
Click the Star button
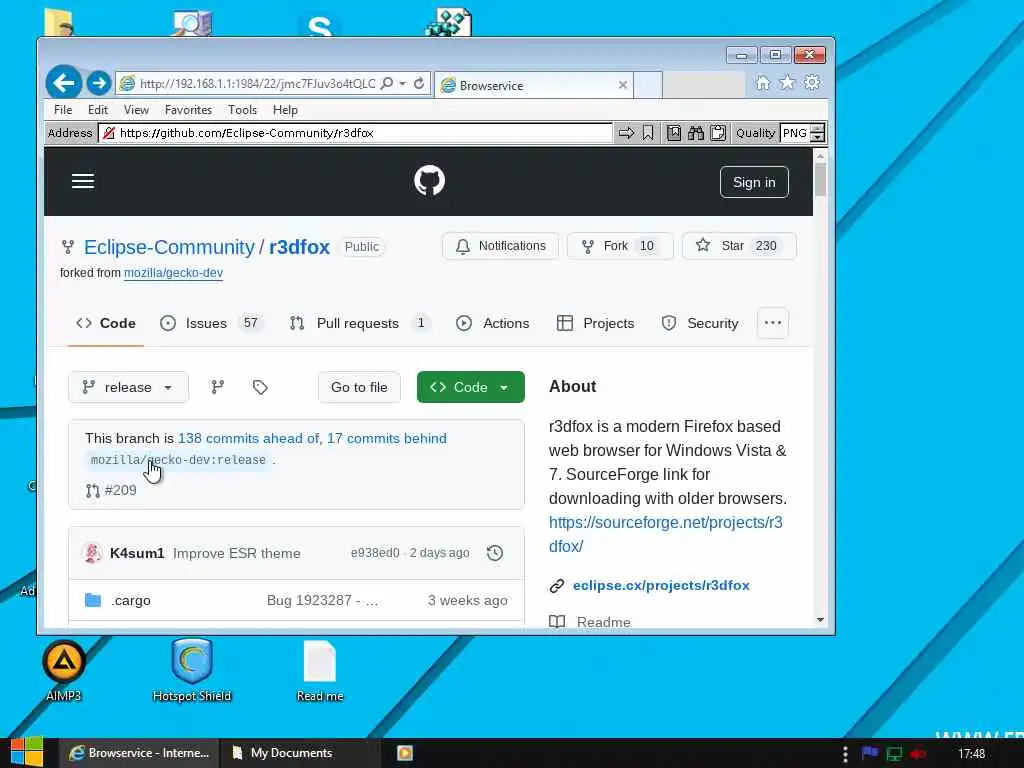point(739,246)
